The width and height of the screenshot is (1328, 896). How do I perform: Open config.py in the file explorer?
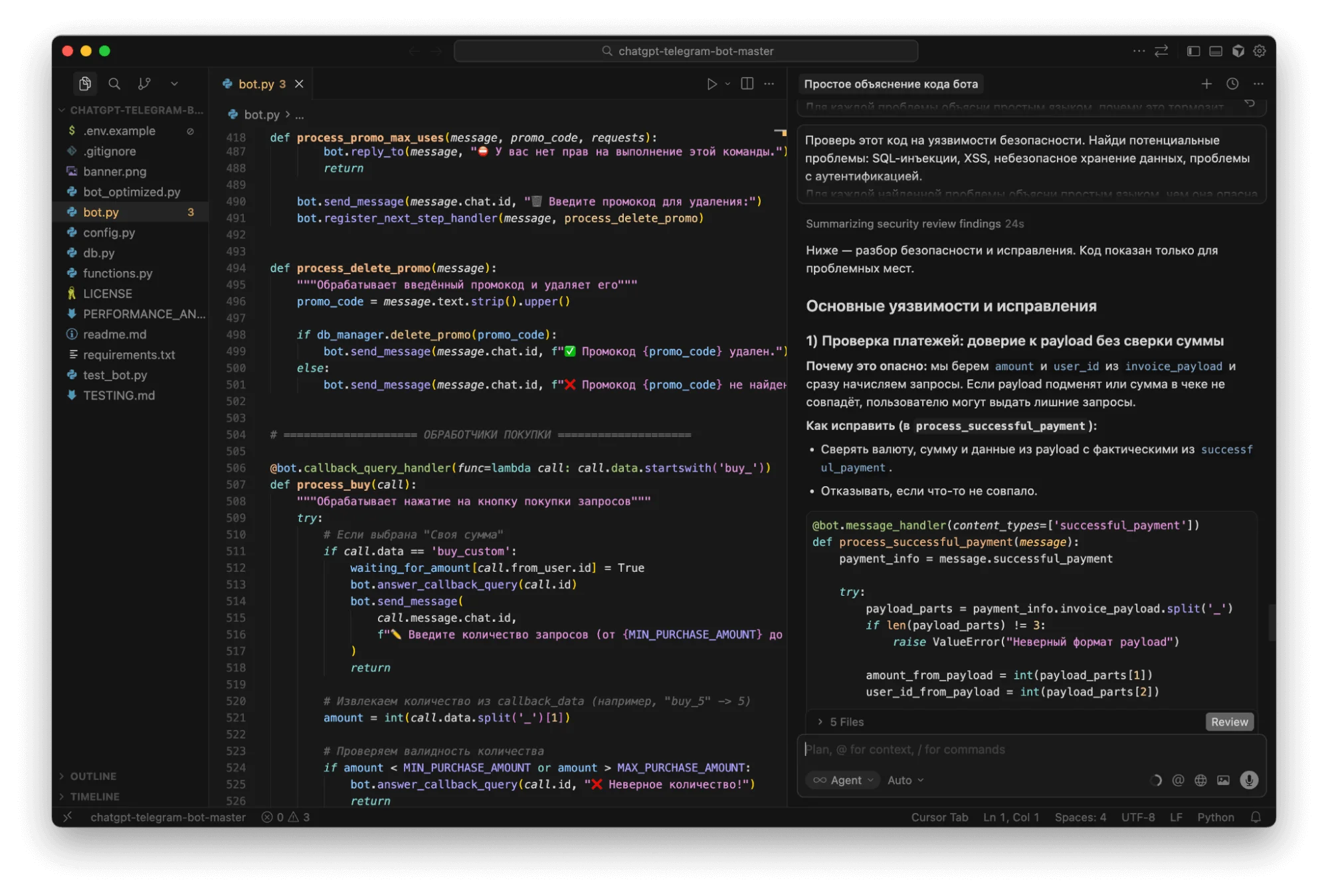click(109, 232)
